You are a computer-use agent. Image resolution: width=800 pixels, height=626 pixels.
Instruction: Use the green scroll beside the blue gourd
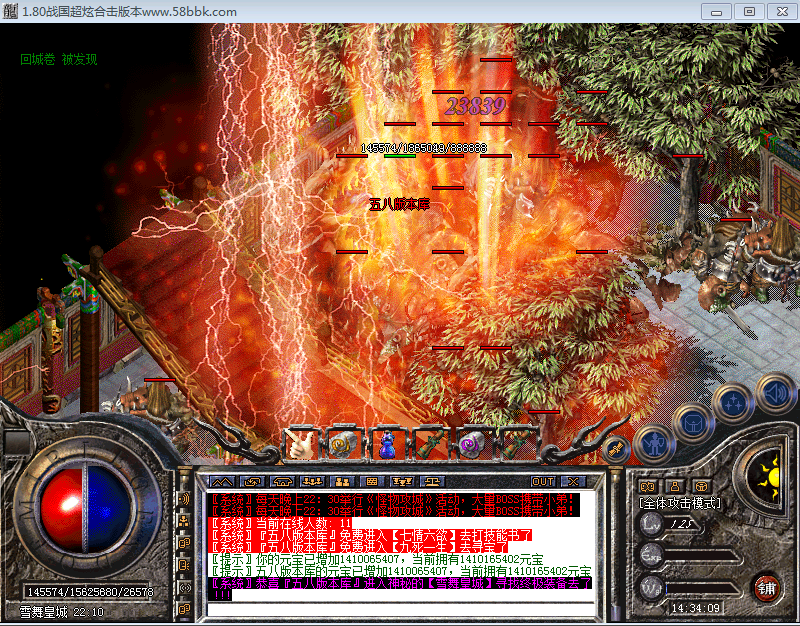pos(430,445)
